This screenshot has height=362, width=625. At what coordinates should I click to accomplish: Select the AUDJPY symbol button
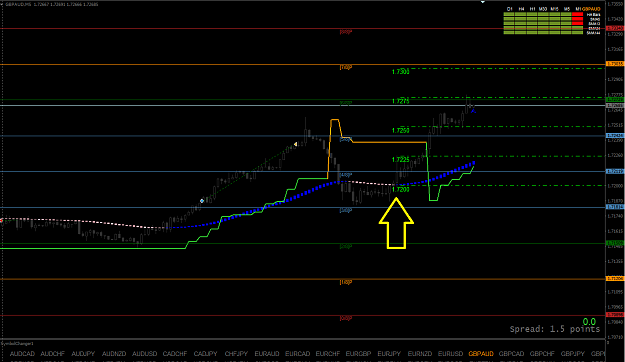[x=83, y=354]
